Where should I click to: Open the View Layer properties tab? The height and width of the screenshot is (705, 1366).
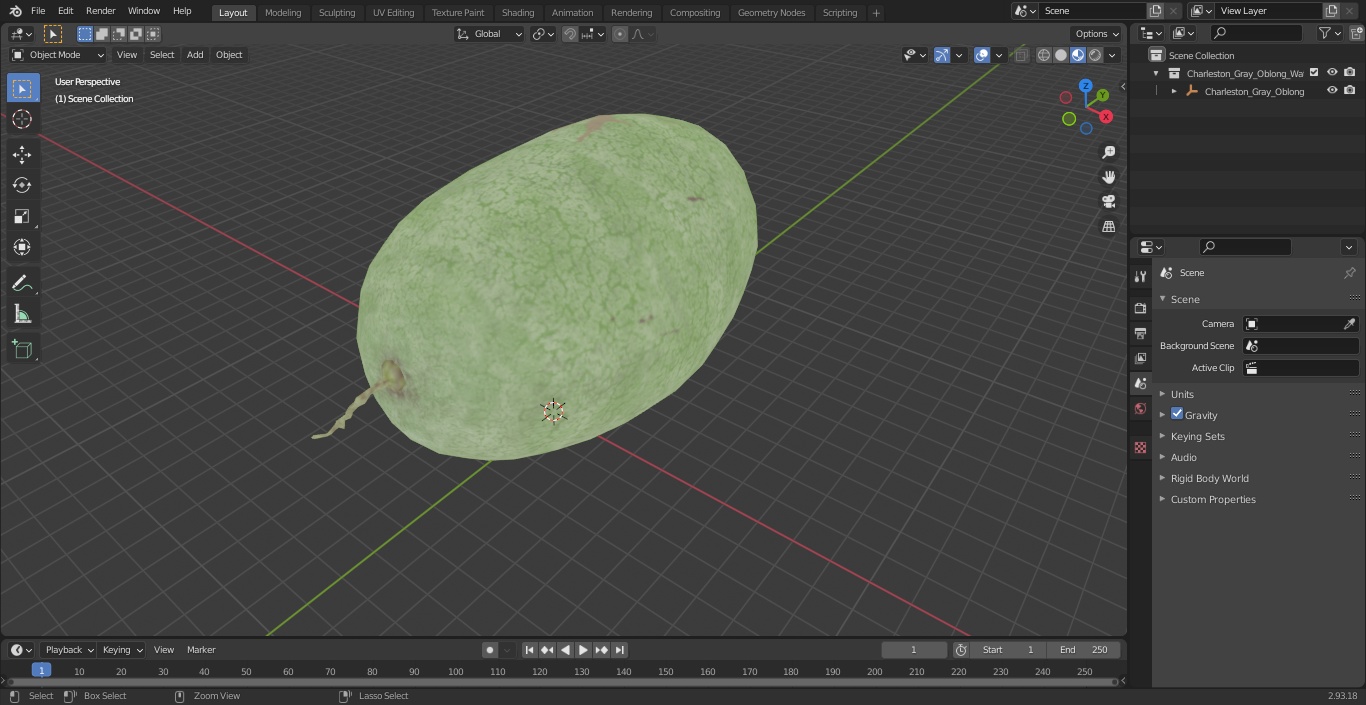coord(1140,358)
